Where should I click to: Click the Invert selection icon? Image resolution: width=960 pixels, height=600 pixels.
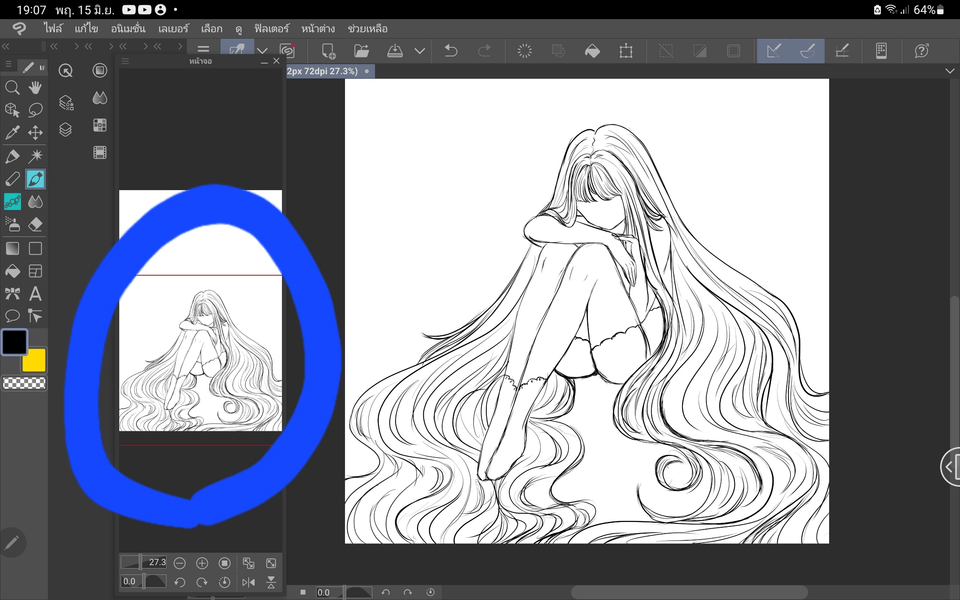700,51
